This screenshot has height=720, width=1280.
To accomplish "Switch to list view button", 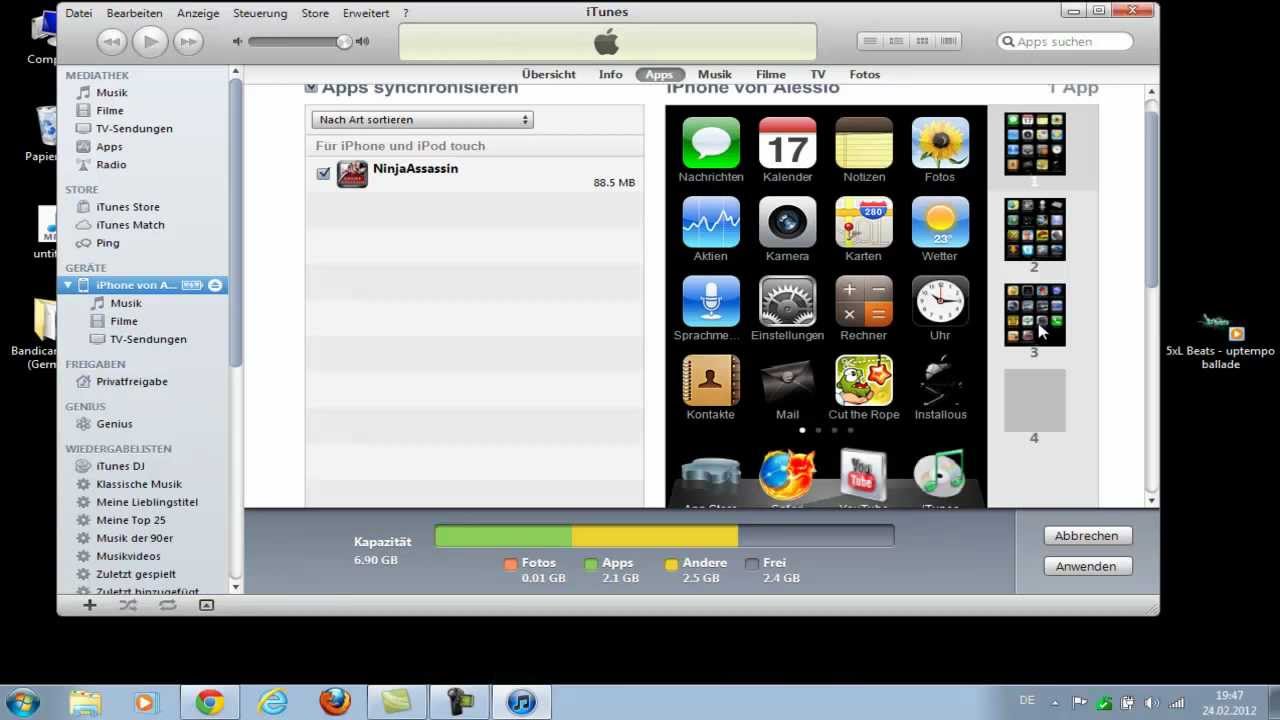I will coord(871,41).
